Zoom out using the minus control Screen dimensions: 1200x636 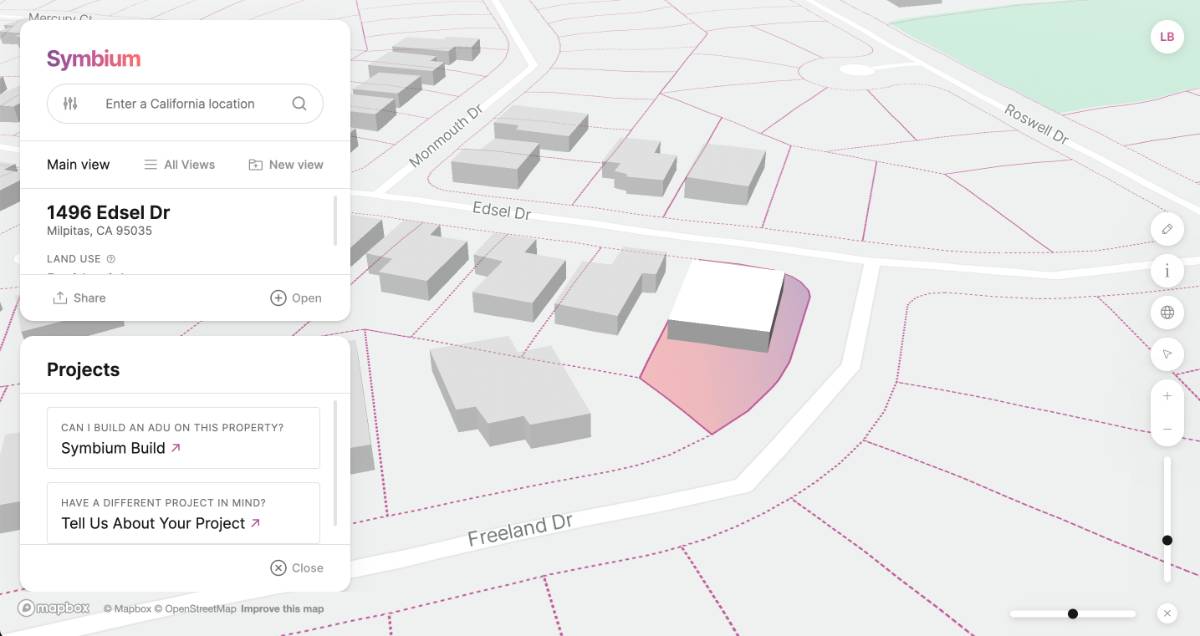[1167, 428]
